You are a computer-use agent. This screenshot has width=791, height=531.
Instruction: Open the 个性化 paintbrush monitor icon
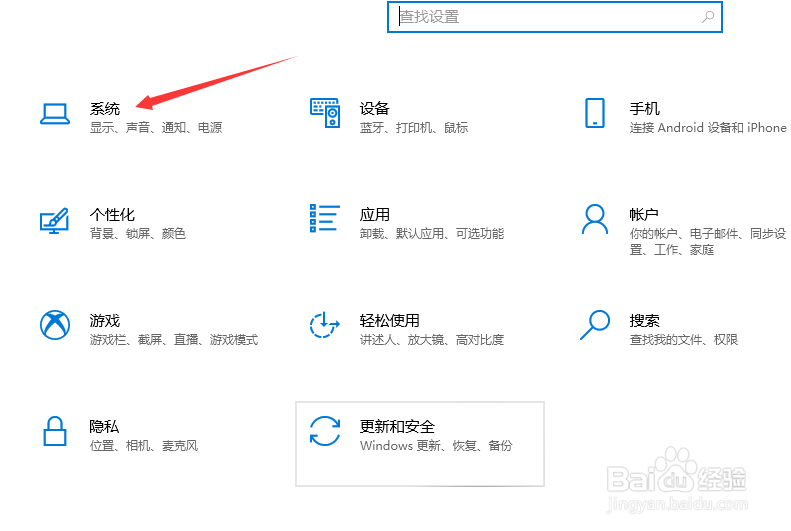click(54, 221)
